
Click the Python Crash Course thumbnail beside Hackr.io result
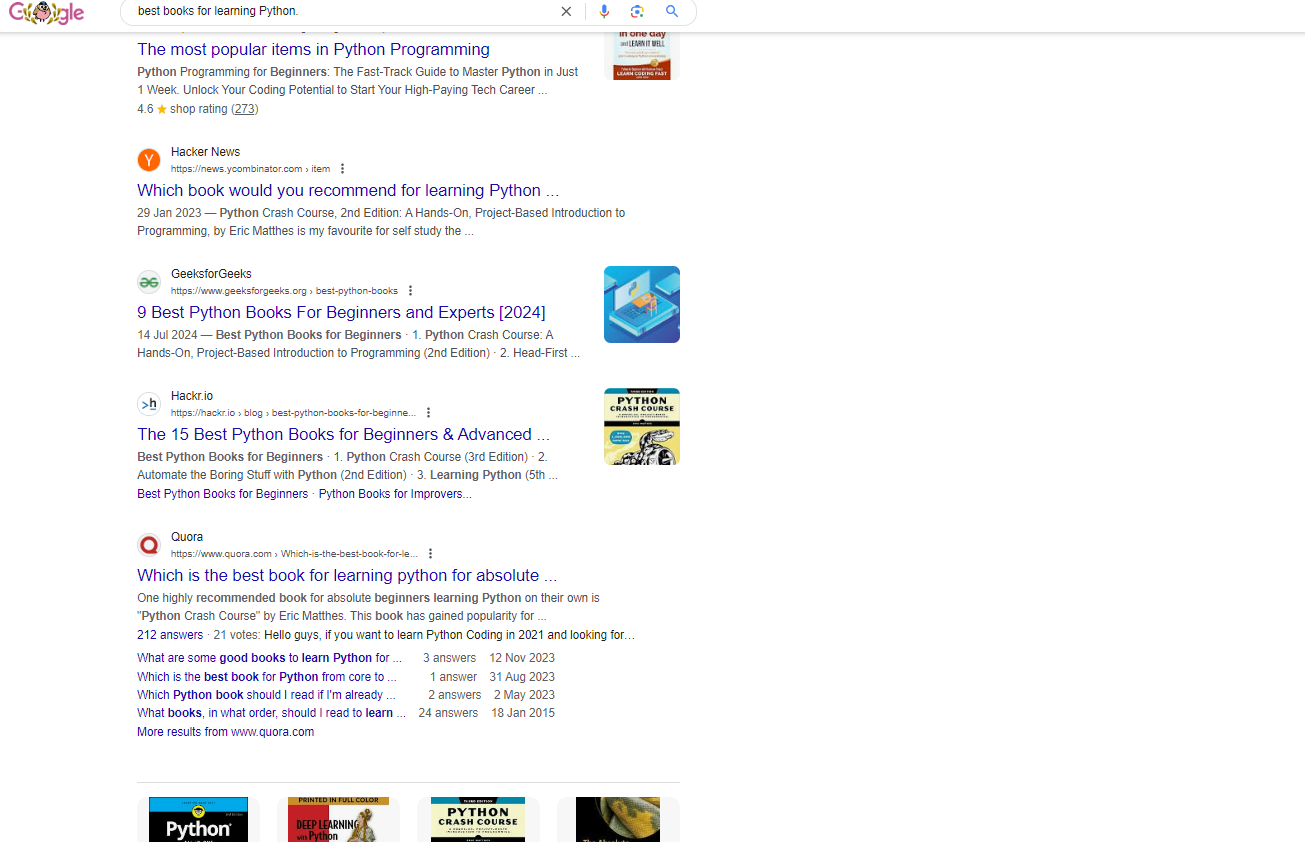tap(642, 426)
